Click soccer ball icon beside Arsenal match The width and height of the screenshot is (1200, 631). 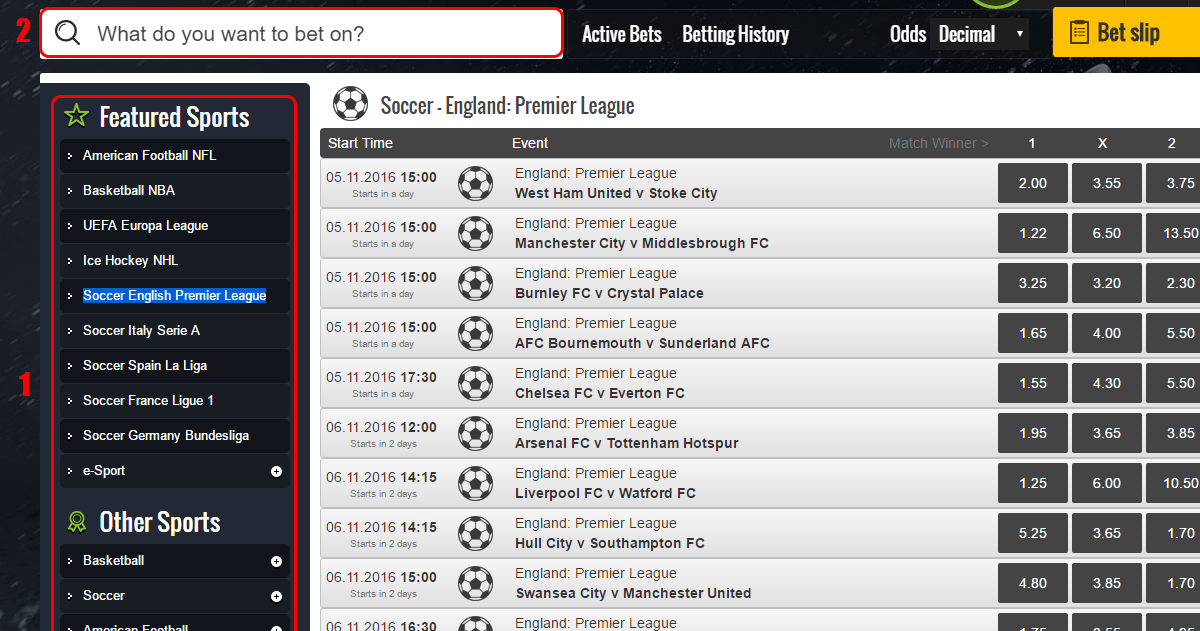coord(476,433)
